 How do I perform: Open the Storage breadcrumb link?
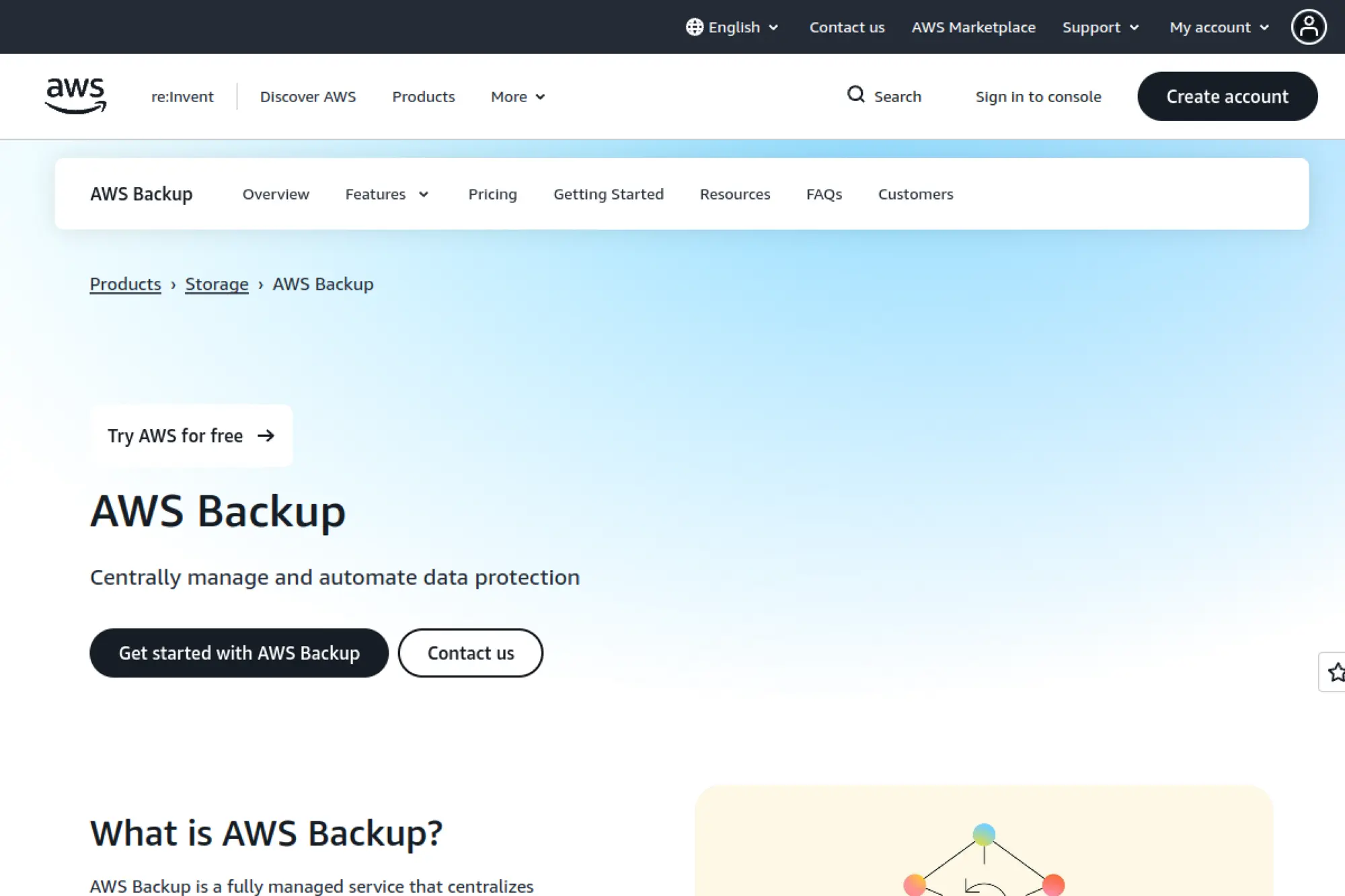tap(216, 284)
